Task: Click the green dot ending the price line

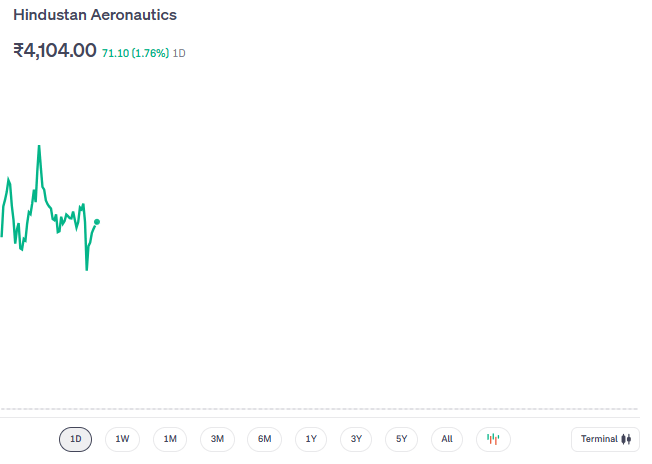Action: [97, 222]
